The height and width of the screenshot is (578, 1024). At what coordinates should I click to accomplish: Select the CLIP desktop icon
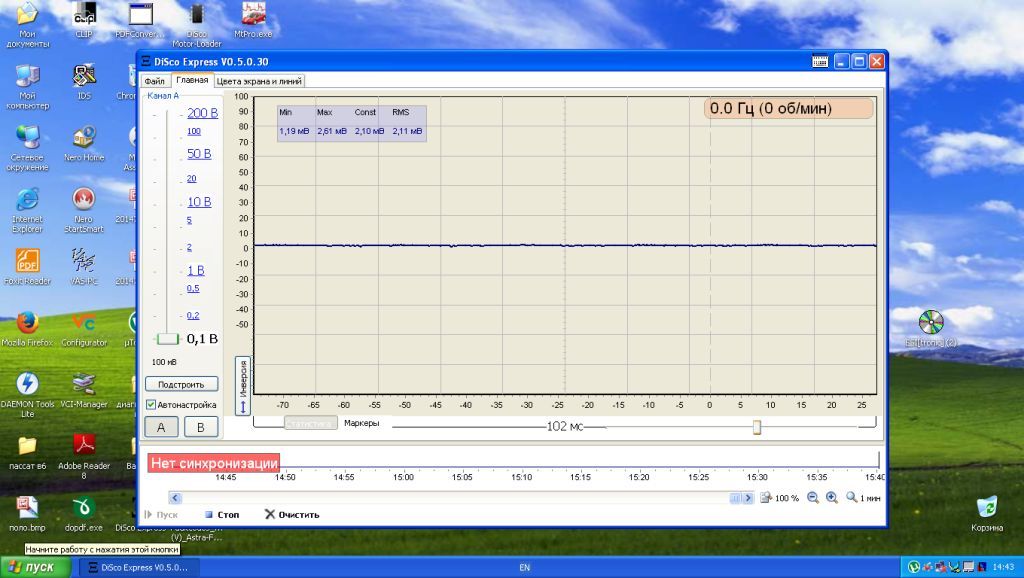(84, 20)
